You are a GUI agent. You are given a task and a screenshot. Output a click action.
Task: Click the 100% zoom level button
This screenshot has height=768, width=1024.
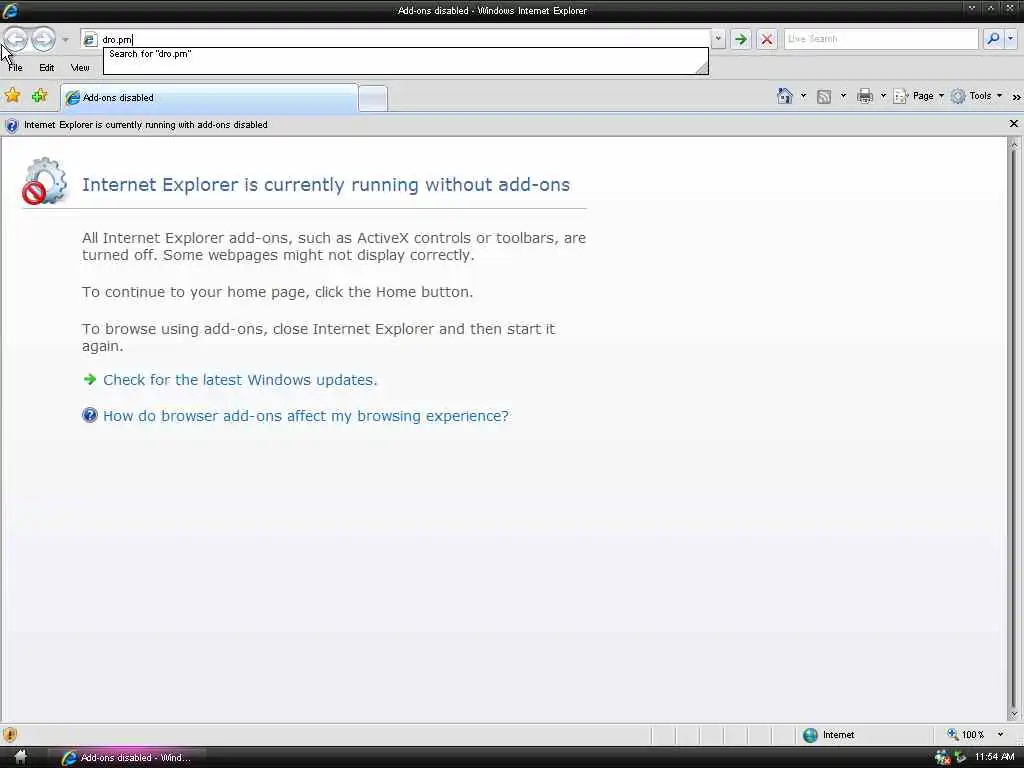click(x=966, y=735)
